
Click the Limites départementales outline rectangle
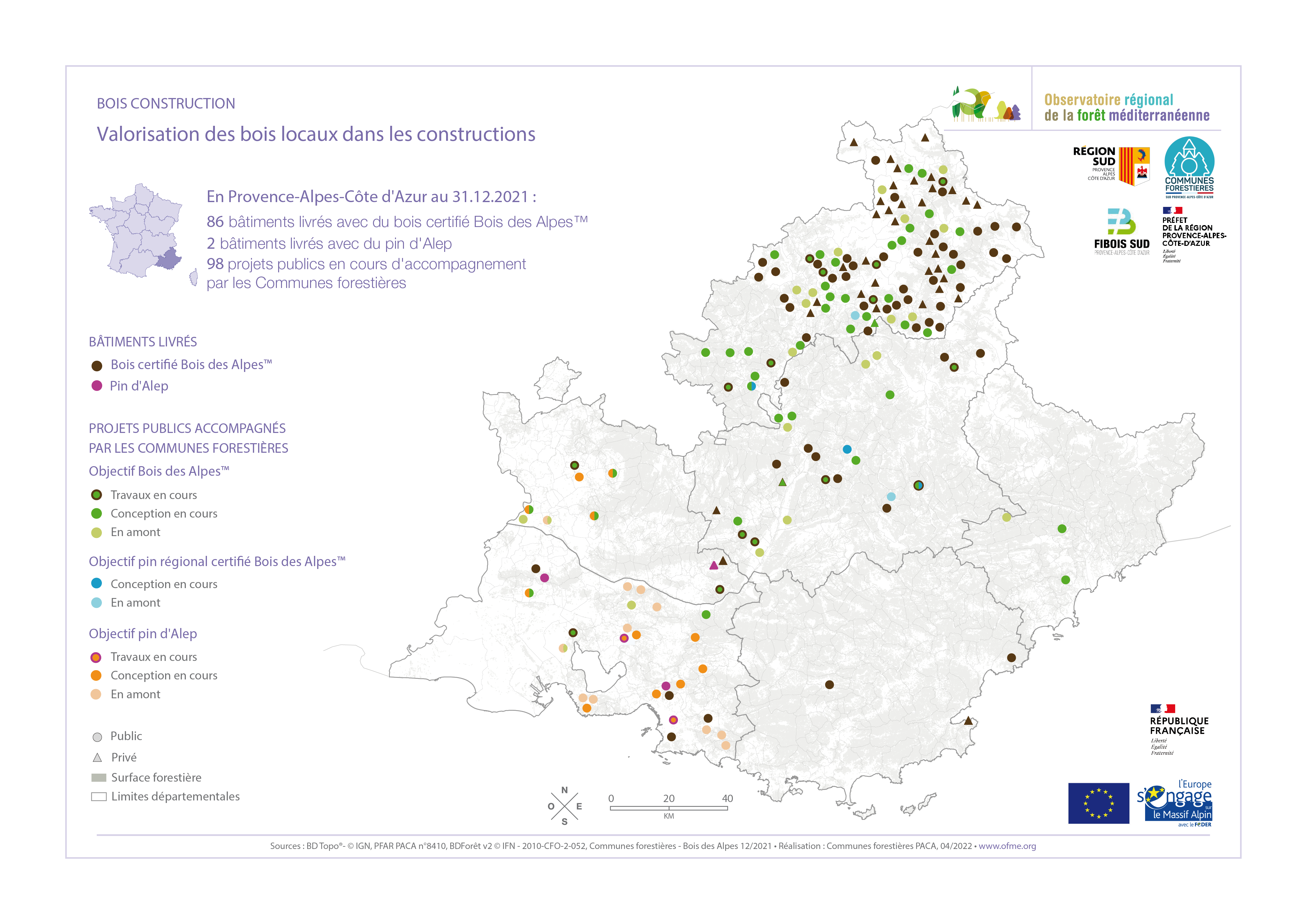[99, 797]
